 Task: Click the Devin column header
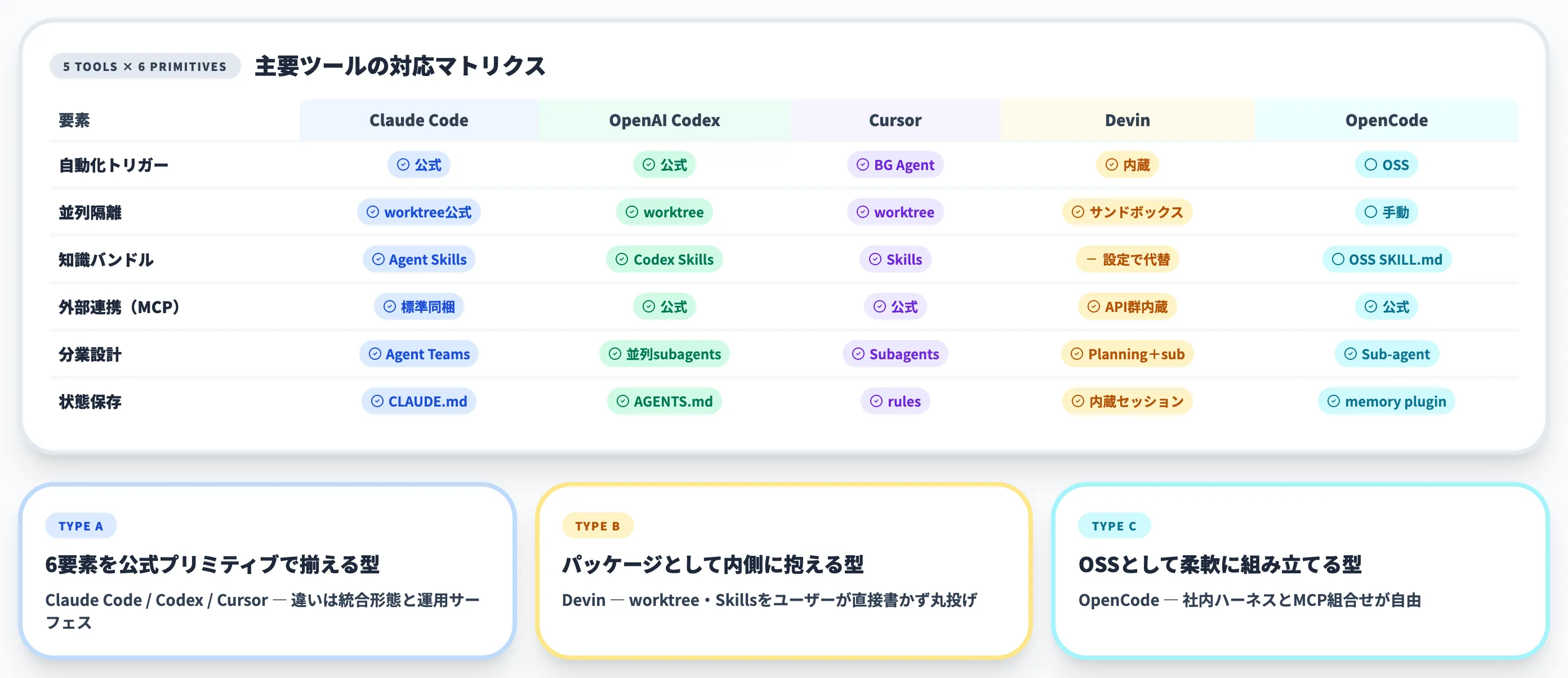(1128, 120)
